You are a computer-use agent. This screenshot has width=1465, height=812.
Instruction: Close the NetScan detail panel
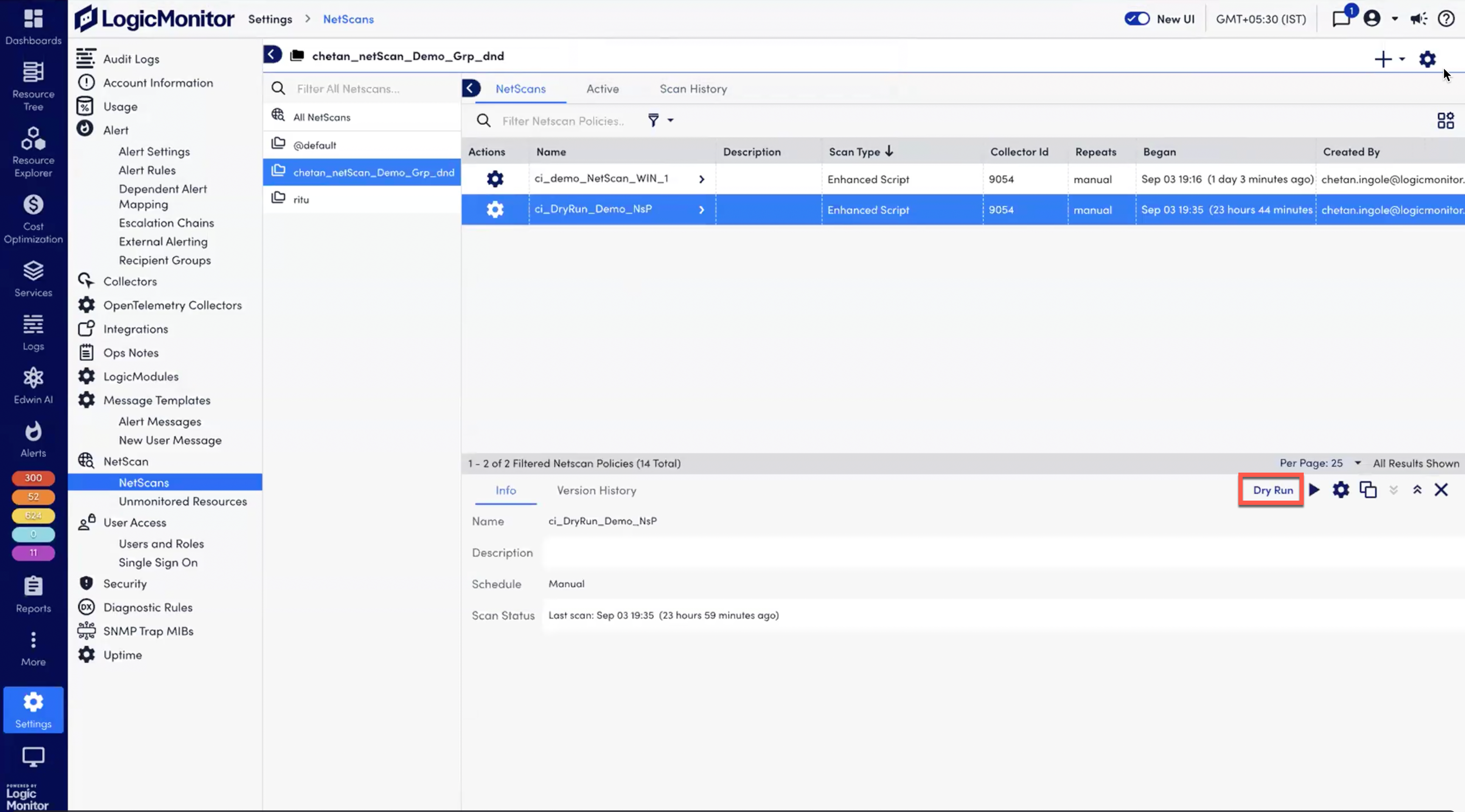pyautogui.click(x=1440, y=490)
